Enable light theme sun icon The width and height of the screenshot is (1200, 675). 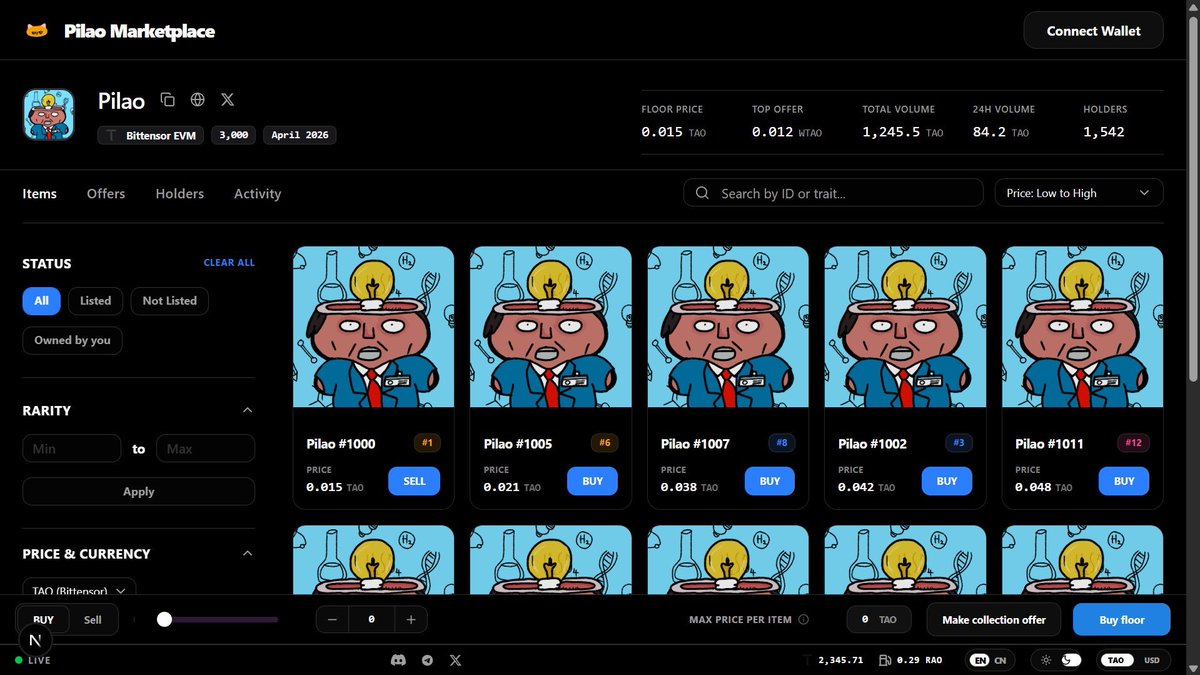1046,660
